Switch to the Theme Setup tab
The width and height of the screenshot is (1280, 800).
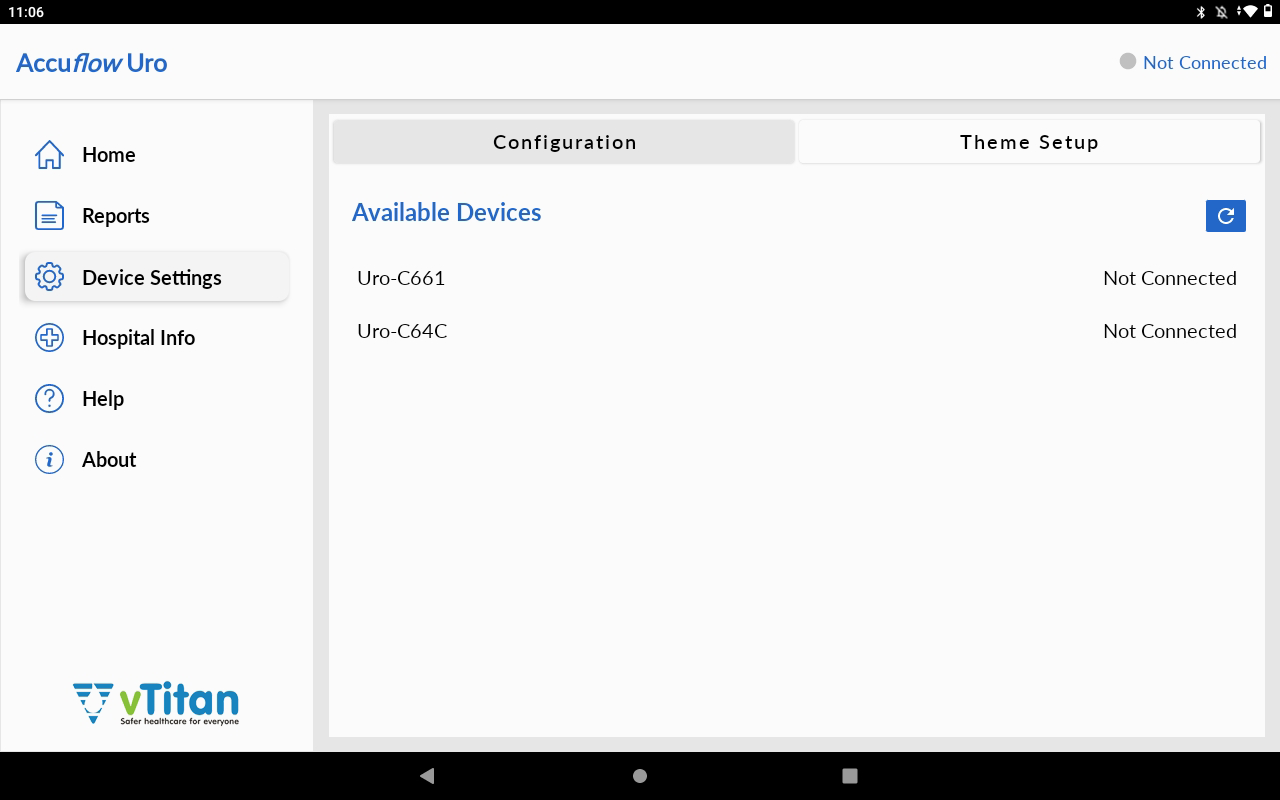coord(1029,142)
